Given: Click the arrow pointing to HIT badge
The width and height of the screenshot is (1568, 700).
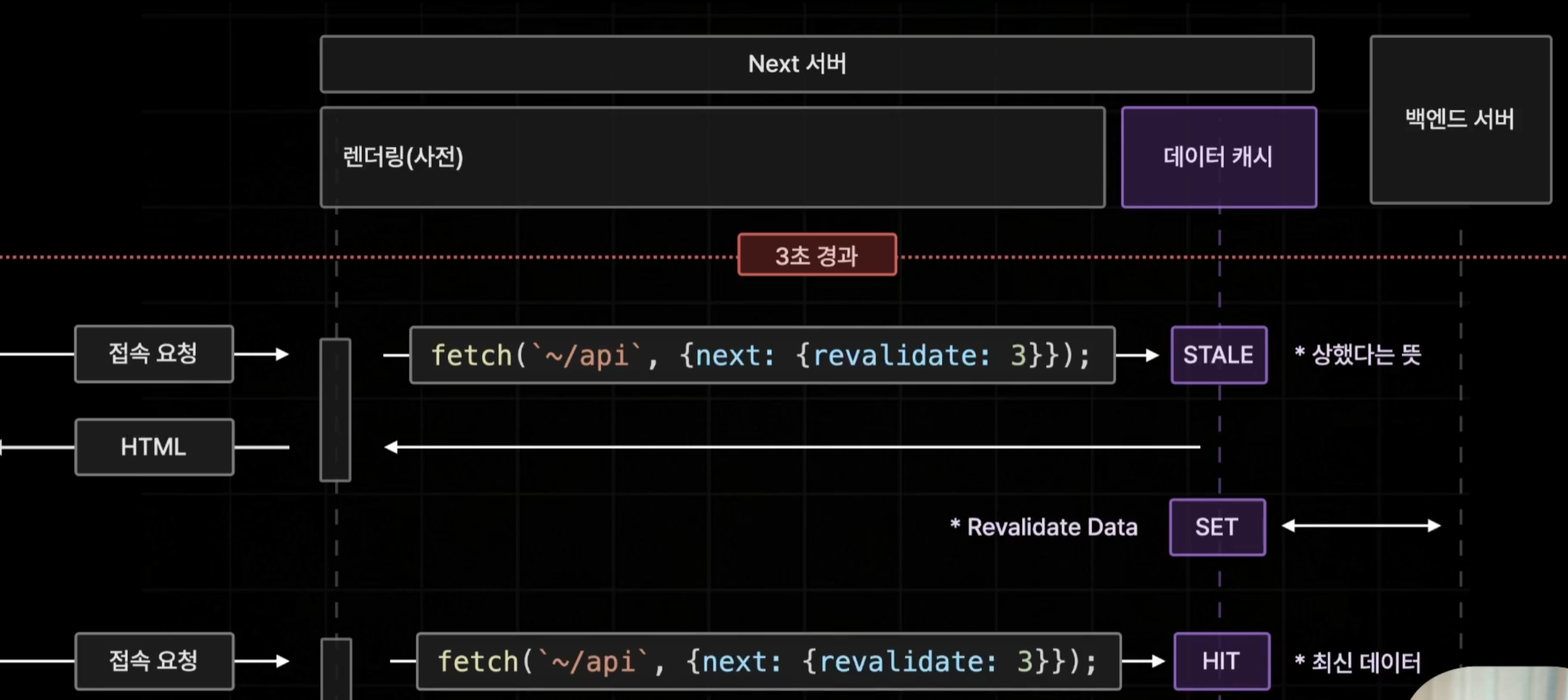Looking at the screenshot, I should point(1143,661).
